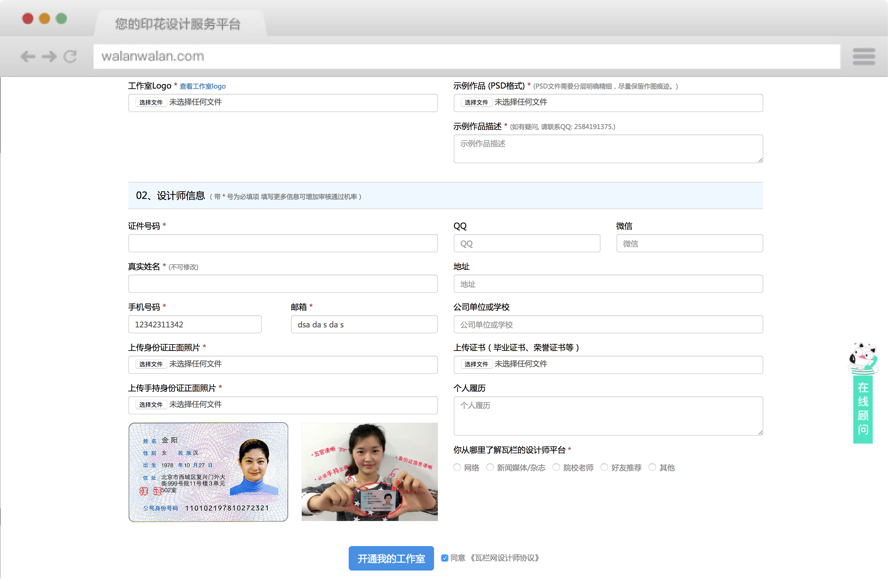This screenshot has height=580, width=889.
Task: Click the QQ input field
Action: 527,243
